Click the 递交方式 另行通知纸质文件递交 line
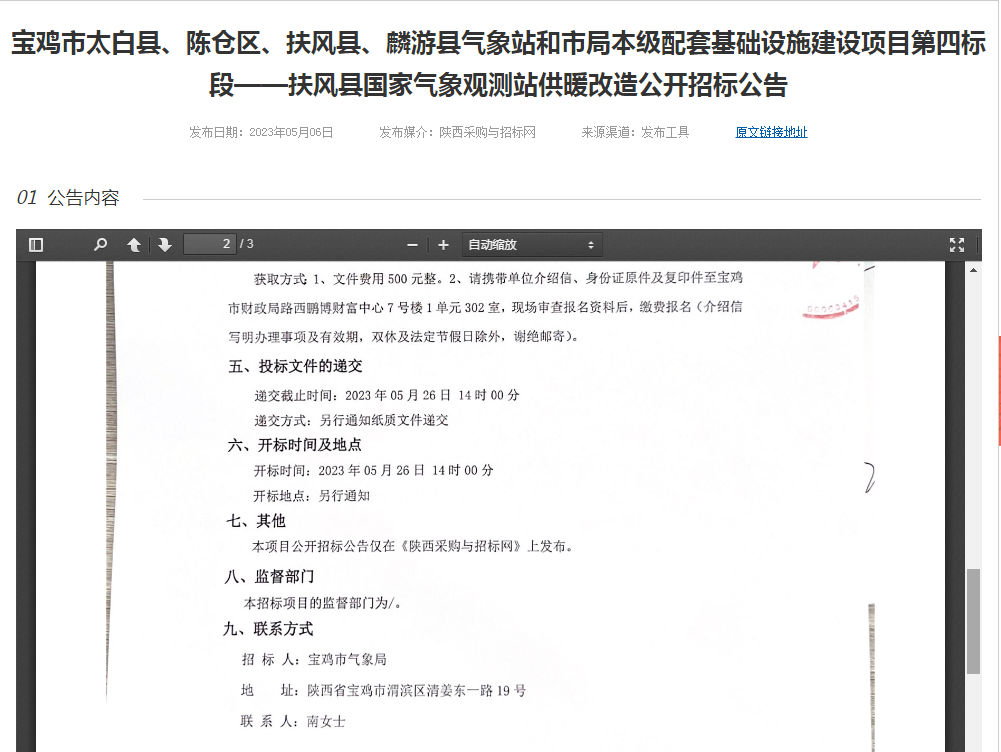 pyautogui.click(x=351, y=420)
